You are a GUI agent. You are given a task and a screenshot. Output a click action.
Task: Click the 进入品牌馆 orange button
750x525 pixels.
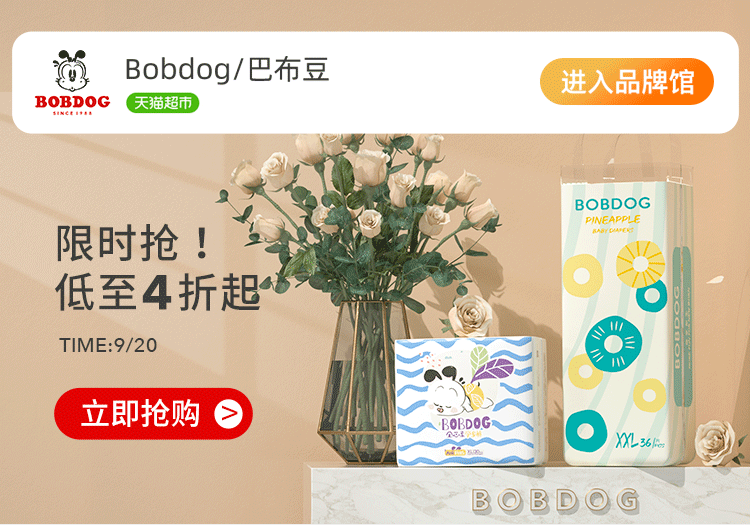(x=627, y=82)
